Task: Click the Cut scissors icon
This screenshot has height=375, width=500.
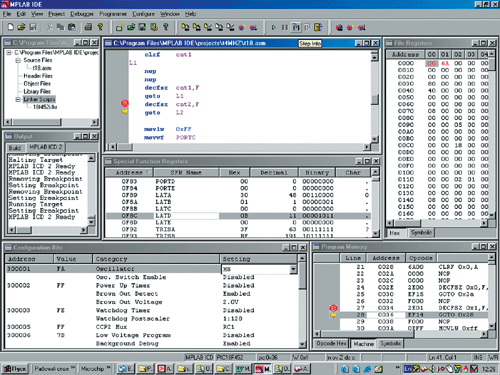Action: [50, 27]
